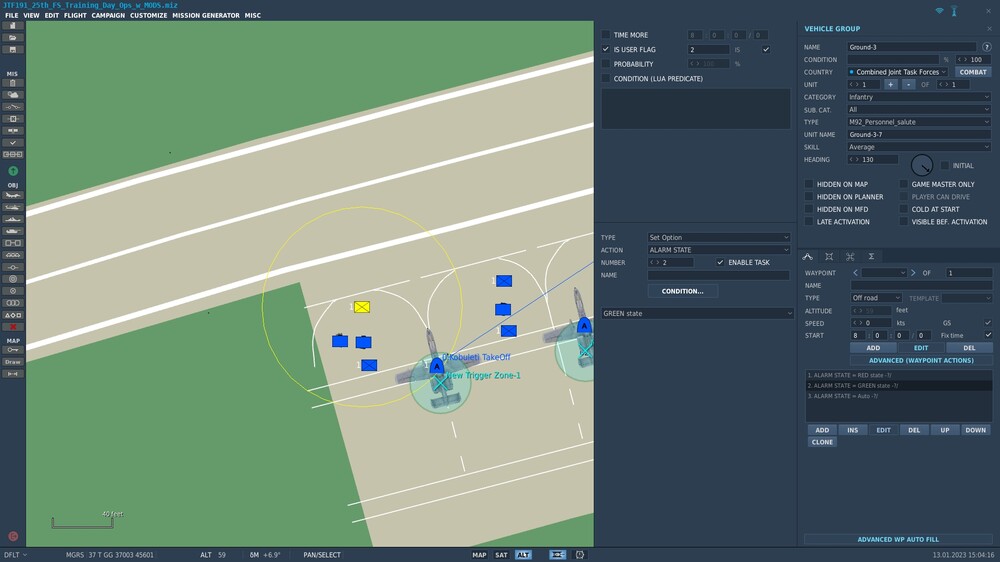This screenshot has width=1000, height=562.
Task: Click the group NAME field Ground-3
Action: [x=911, y=47]
